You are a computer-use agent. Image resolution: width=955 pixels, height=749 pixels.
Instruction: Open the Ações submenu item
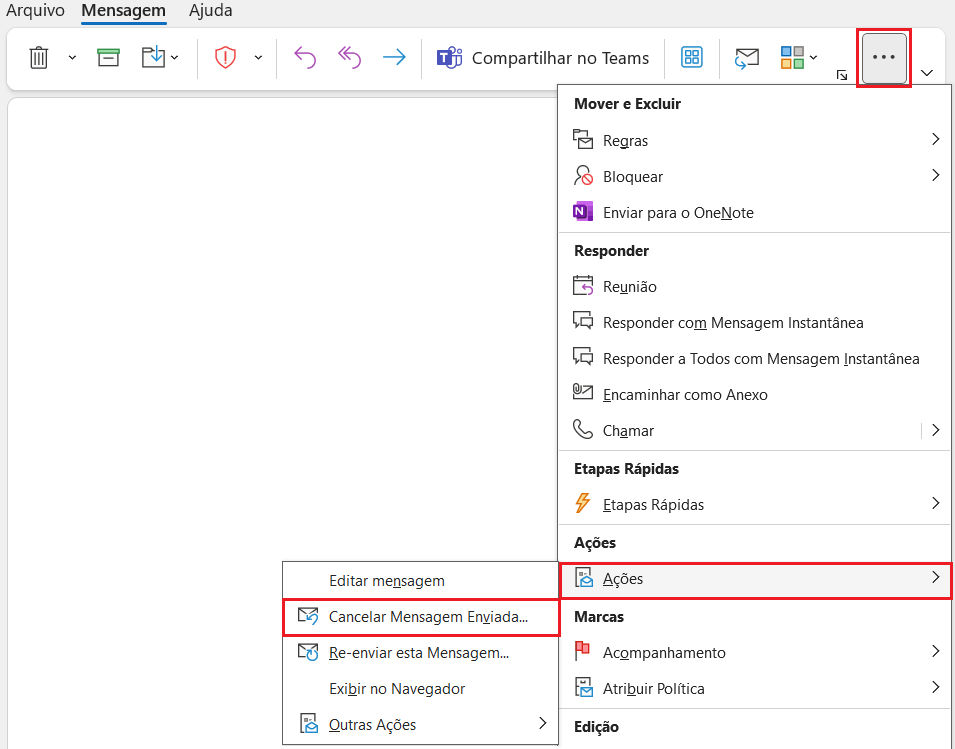(755, 578)
